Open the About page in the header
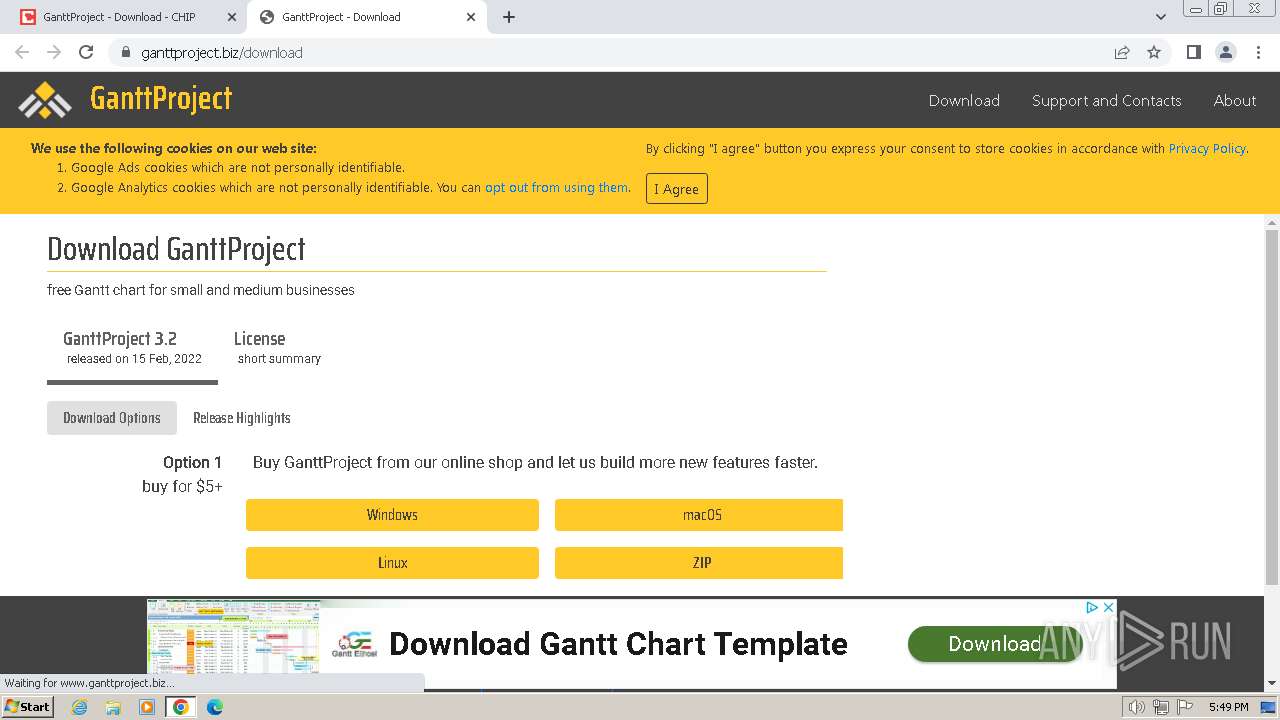 pos(1235,100)
